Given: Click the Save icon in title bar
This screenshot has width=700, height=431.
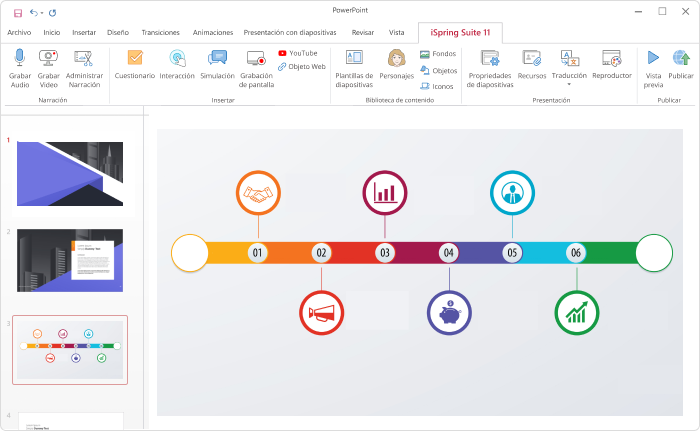Looking at the screenshot, I should click(x=18, y=13).
